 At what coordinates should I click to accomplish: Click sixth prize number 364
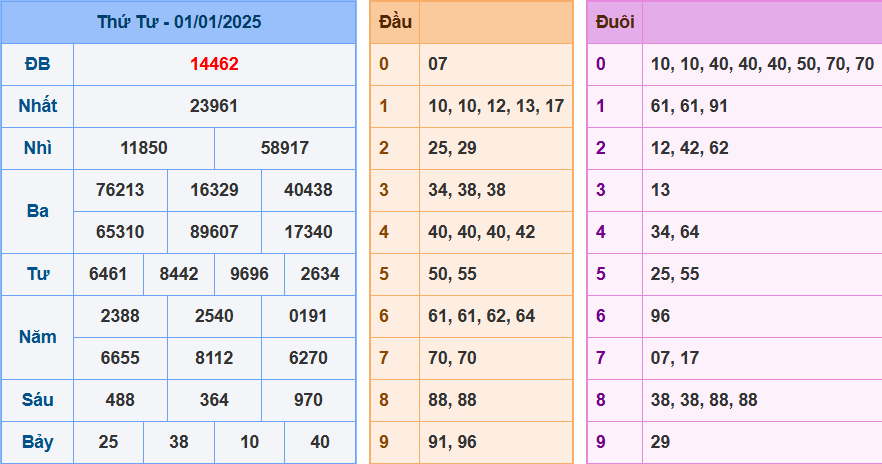pos(214,400)
